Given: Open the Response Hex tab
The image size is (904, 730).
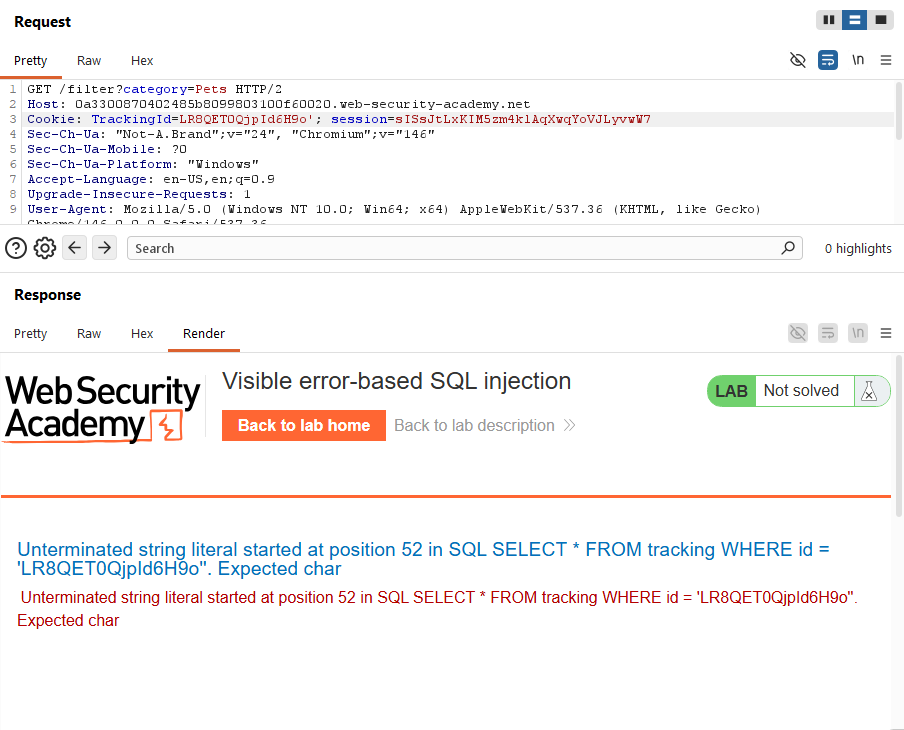Looking at the screenshot, I should point(142,334).
